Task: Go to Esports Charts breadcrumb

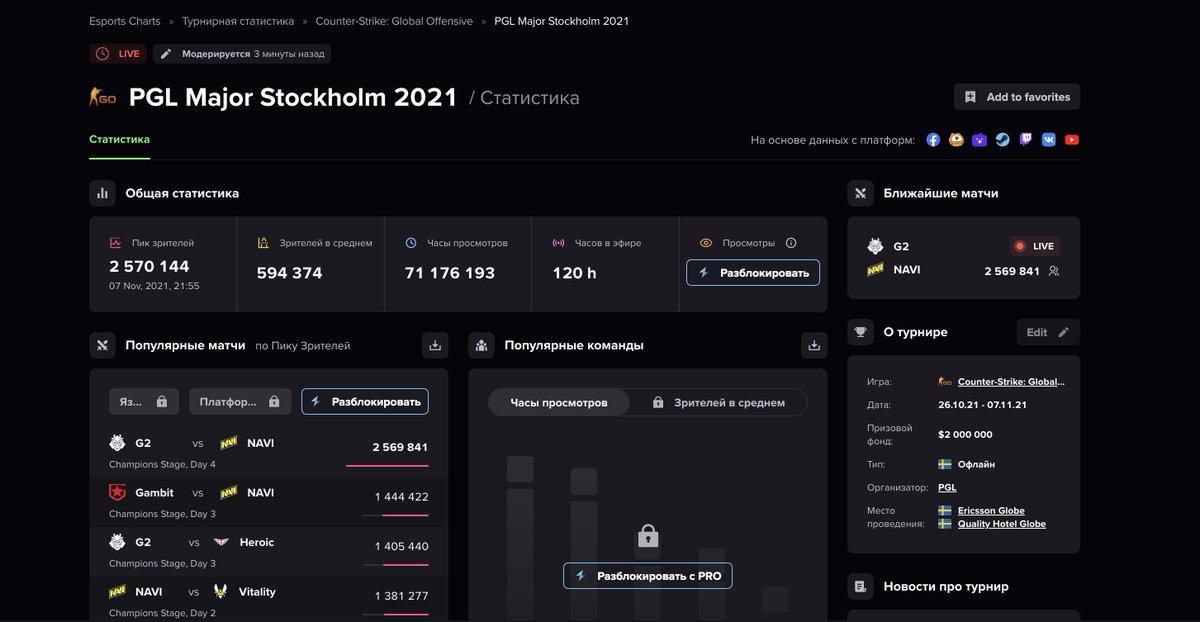Action: [x=125, y=21]
